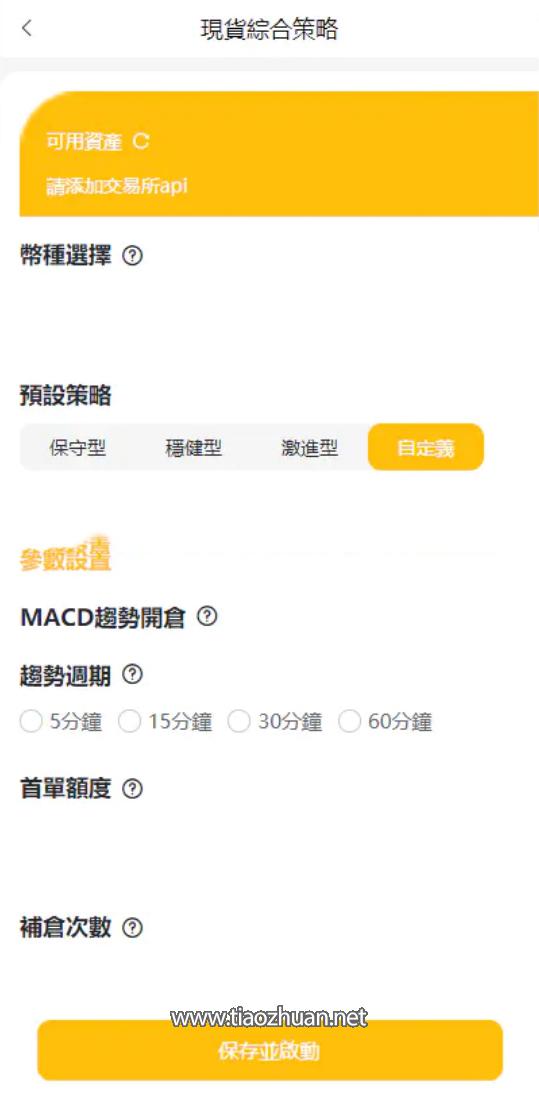Viewport: 539px width, 1100px height.
Task: Go back using the top-left arrow
Action: click(x=27, y=29)
